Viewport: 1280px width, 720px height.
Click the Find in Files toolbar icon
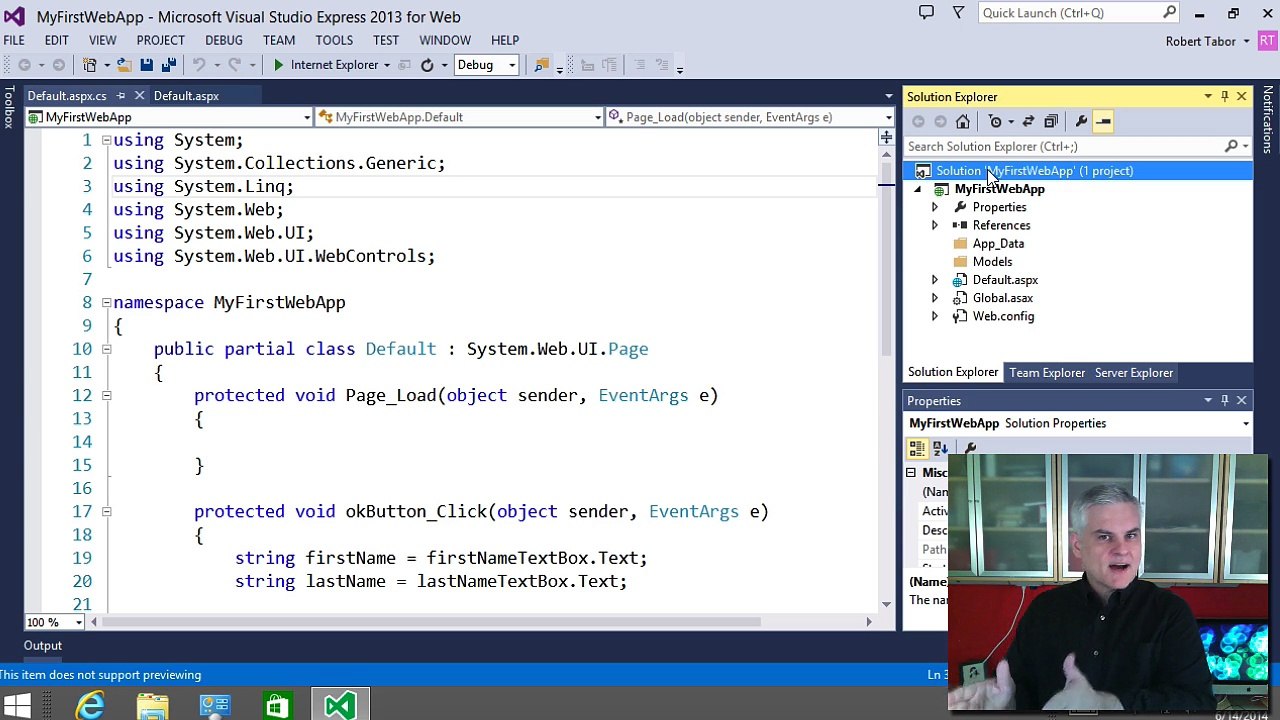click(x=541, y=65)
